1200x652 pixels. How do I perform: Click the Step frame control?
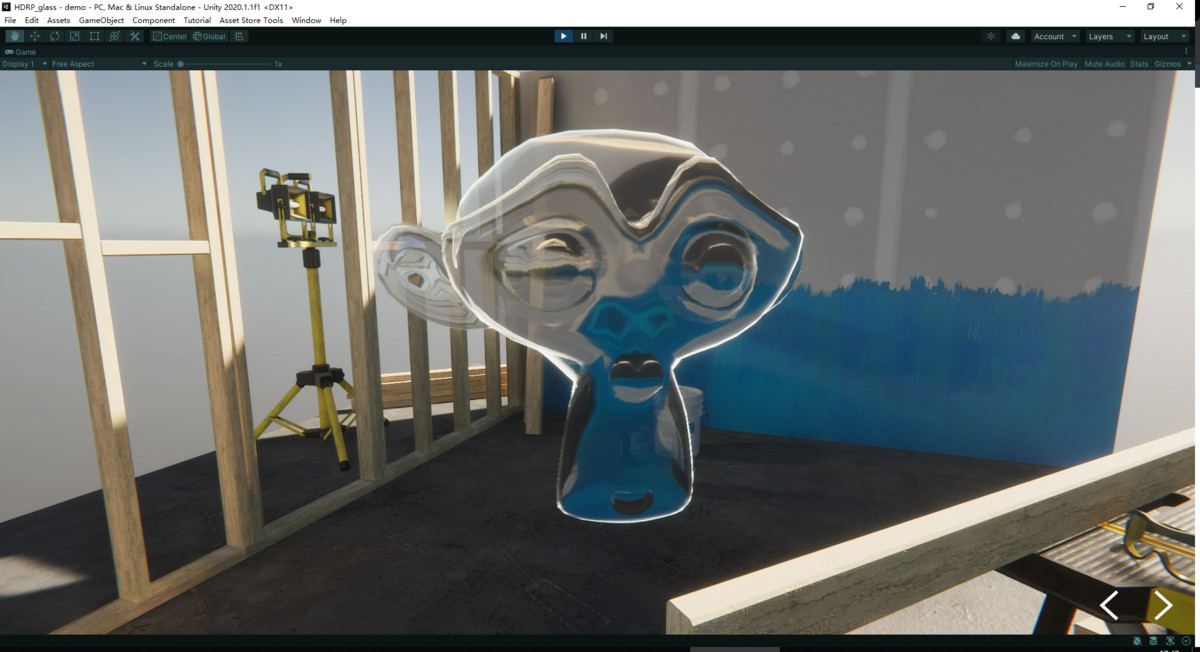(603, 36)
